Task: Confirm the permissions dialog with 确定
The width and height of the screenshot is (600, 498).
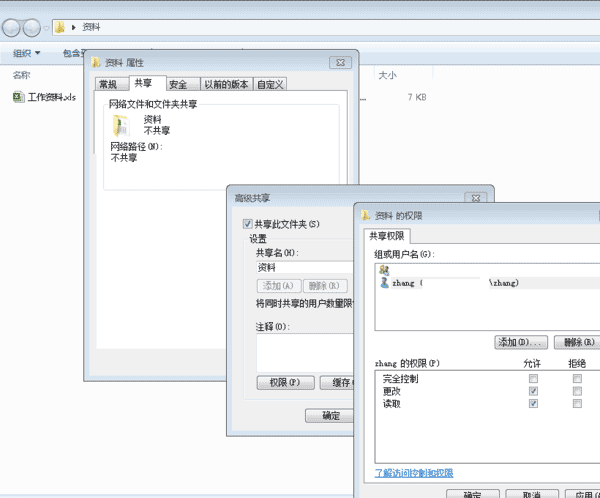Action: click(x=473, y=494)
